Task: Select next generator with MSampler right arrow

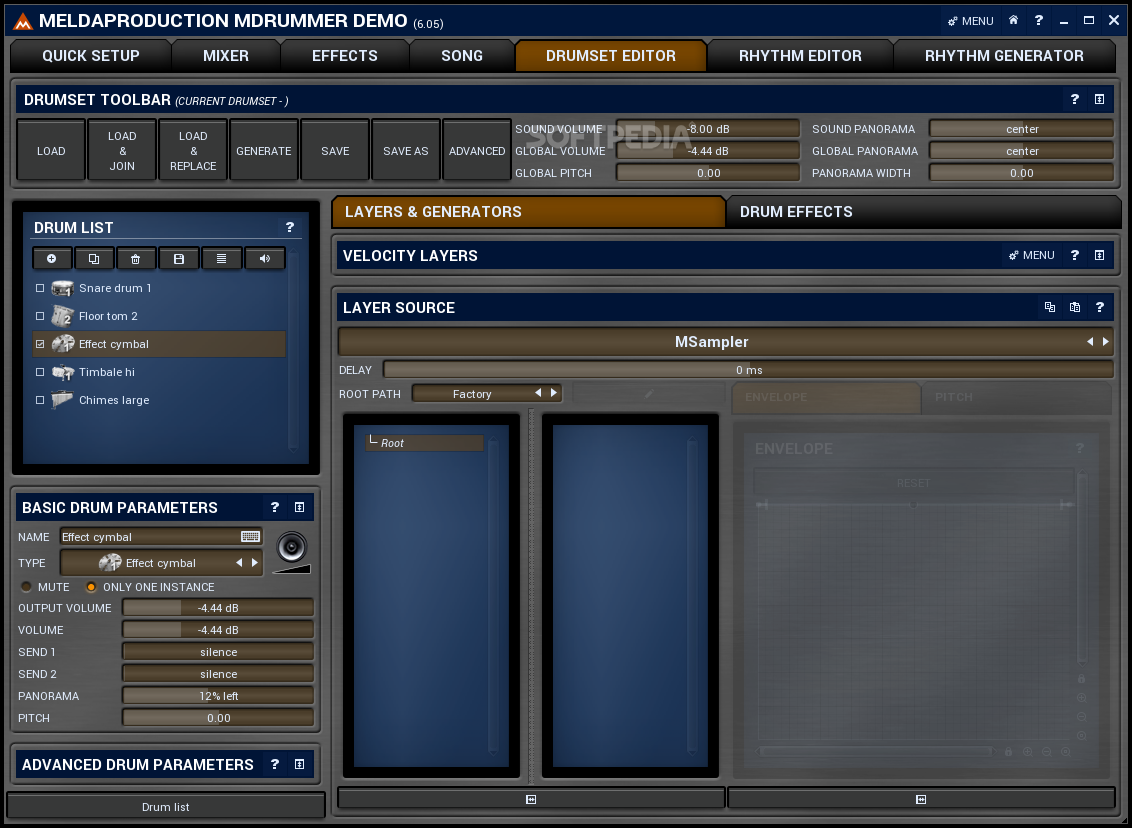Action: [x=1105, y=341]
